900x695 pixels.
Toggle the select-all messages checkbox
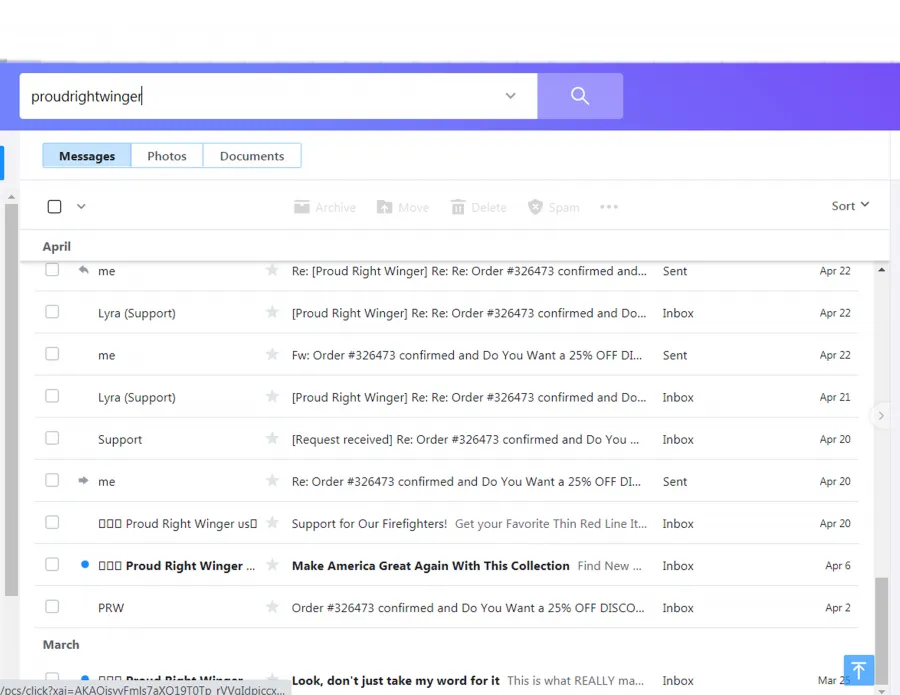[x=55, y=207]
